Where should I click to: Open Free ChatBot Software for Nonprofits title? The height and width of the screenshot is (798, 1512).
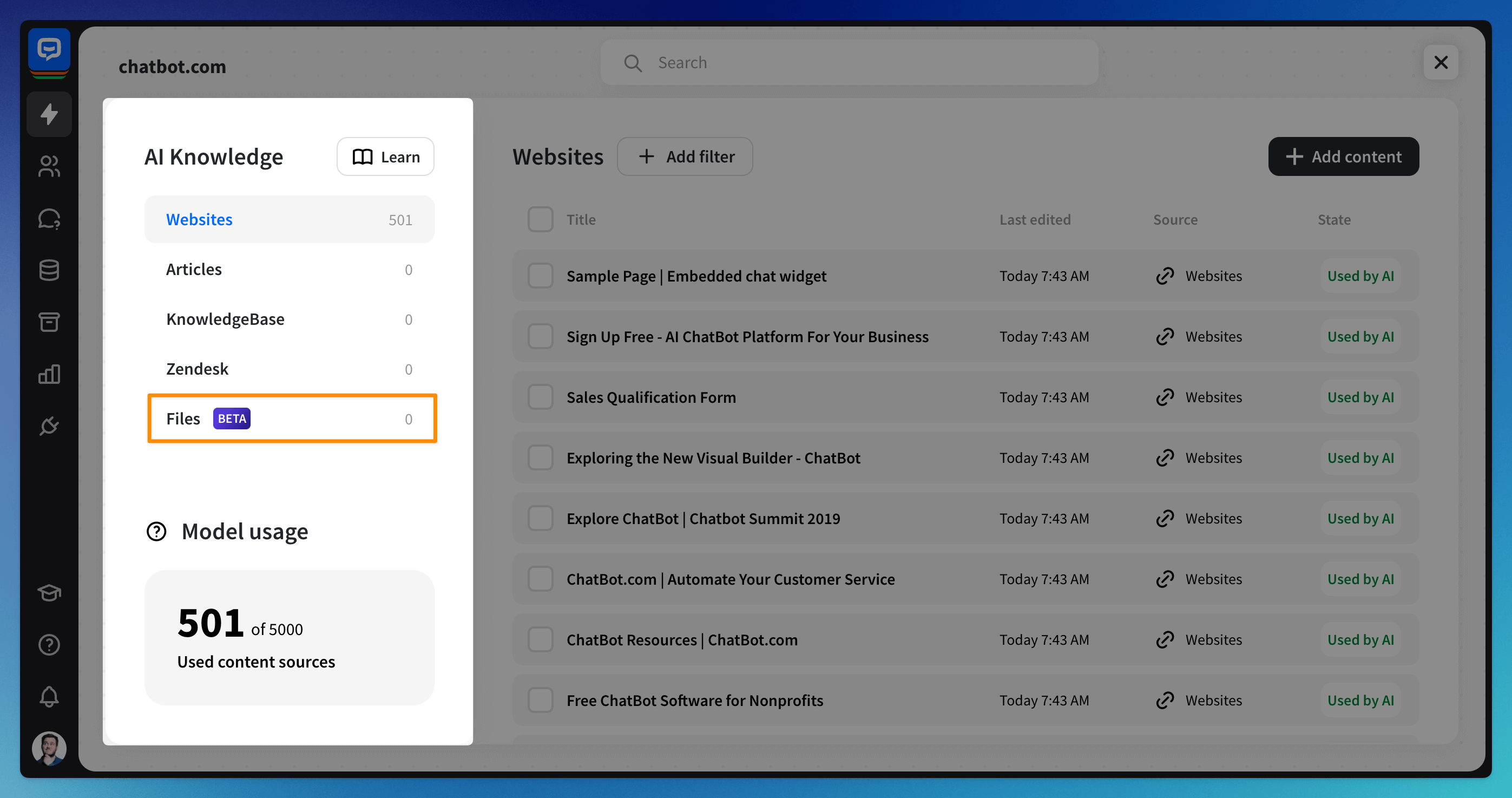pyautogui.click(x=695, y=701)
